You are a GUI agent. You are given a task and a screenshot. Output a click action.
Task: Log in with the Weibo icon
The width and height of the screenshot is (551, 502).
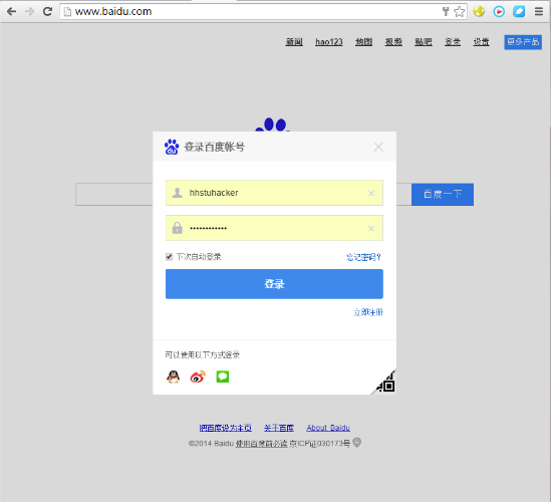pyautogui.click(x=198, y=377)
